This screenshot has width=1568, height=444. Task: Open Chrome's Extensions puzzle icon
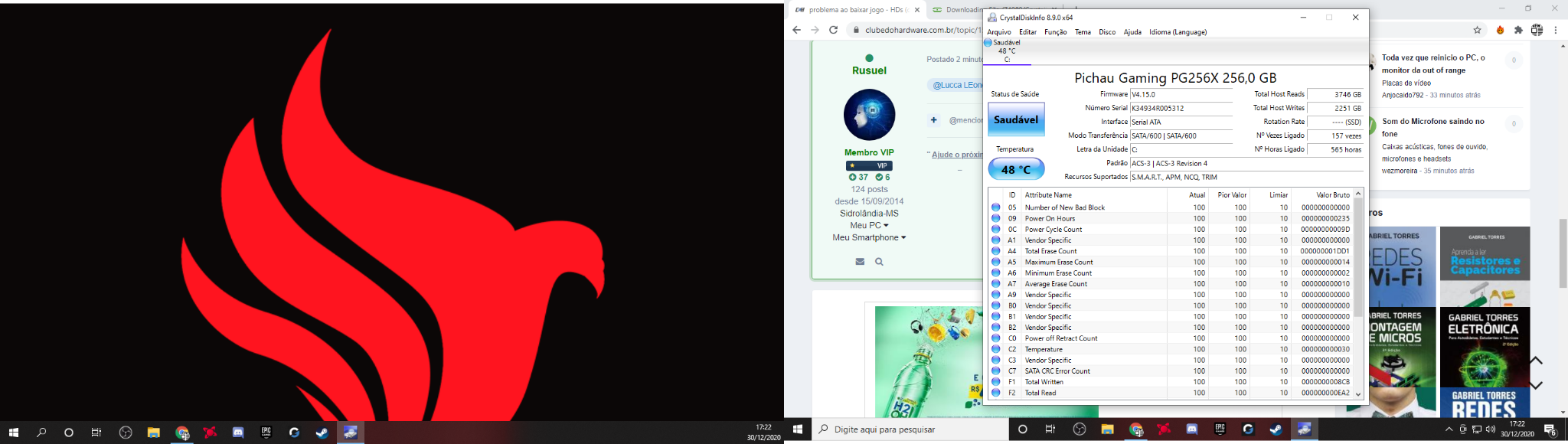(x=1518, y=30)
